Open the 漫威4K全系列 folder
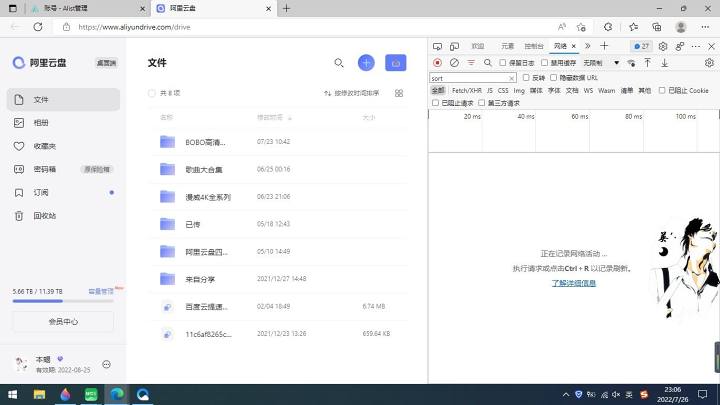720x405 pixels. [278, 197]
